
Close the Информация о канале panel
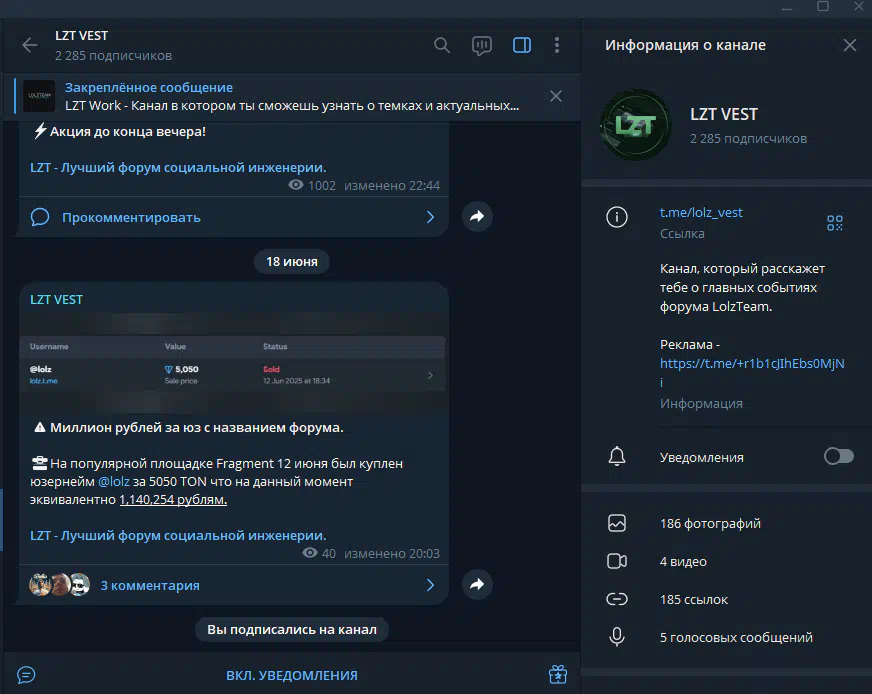(850, 45)
